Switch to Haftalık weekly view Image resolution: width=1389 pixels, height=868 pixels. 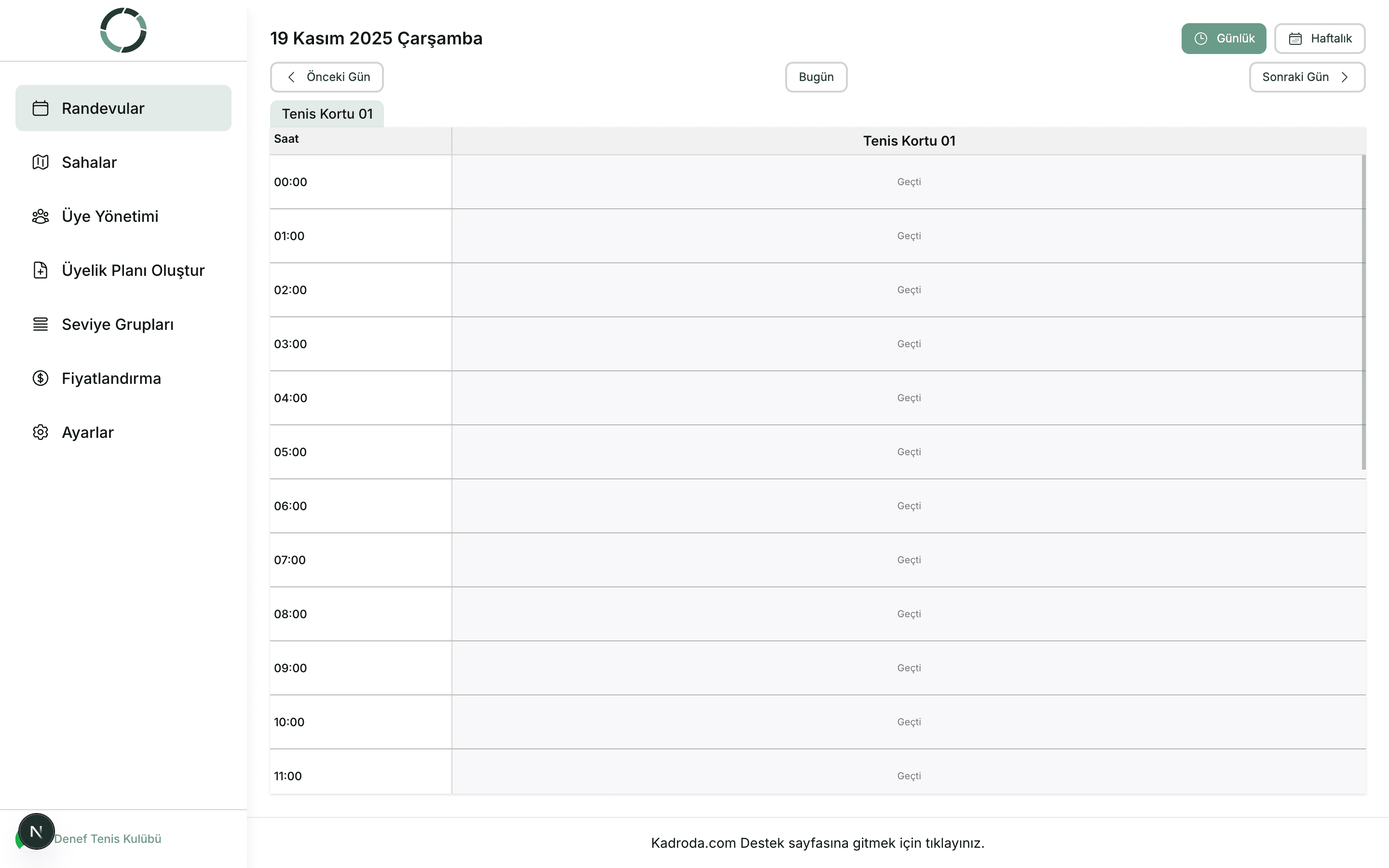point(1319,39)
